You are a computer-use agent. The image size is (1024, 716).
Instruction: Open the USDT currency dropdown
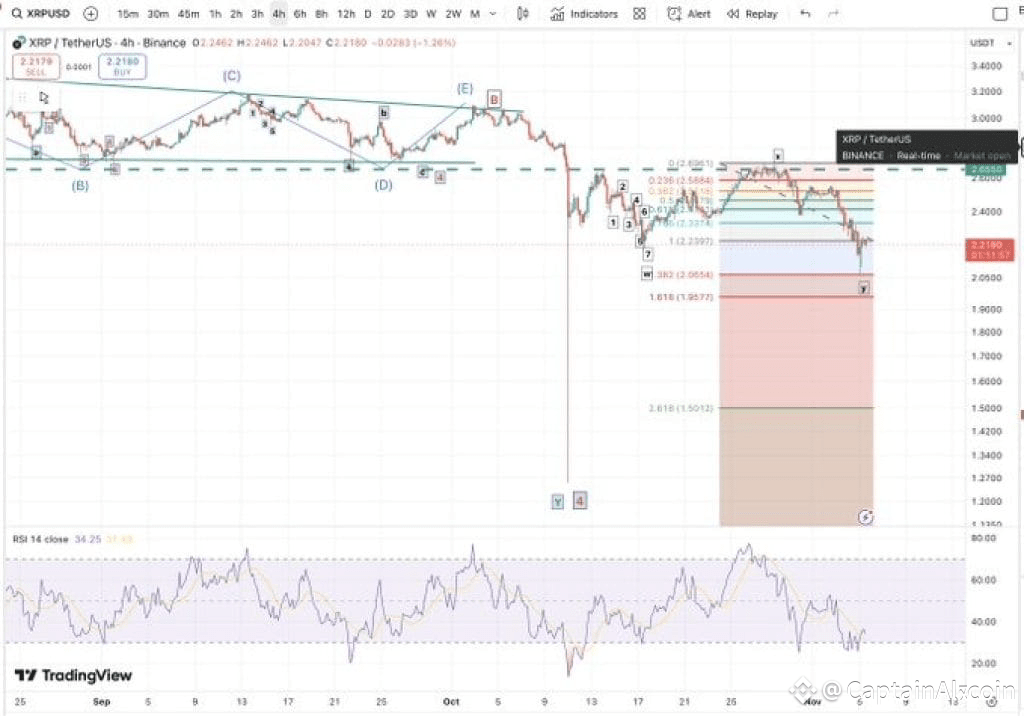coord(991,43)
